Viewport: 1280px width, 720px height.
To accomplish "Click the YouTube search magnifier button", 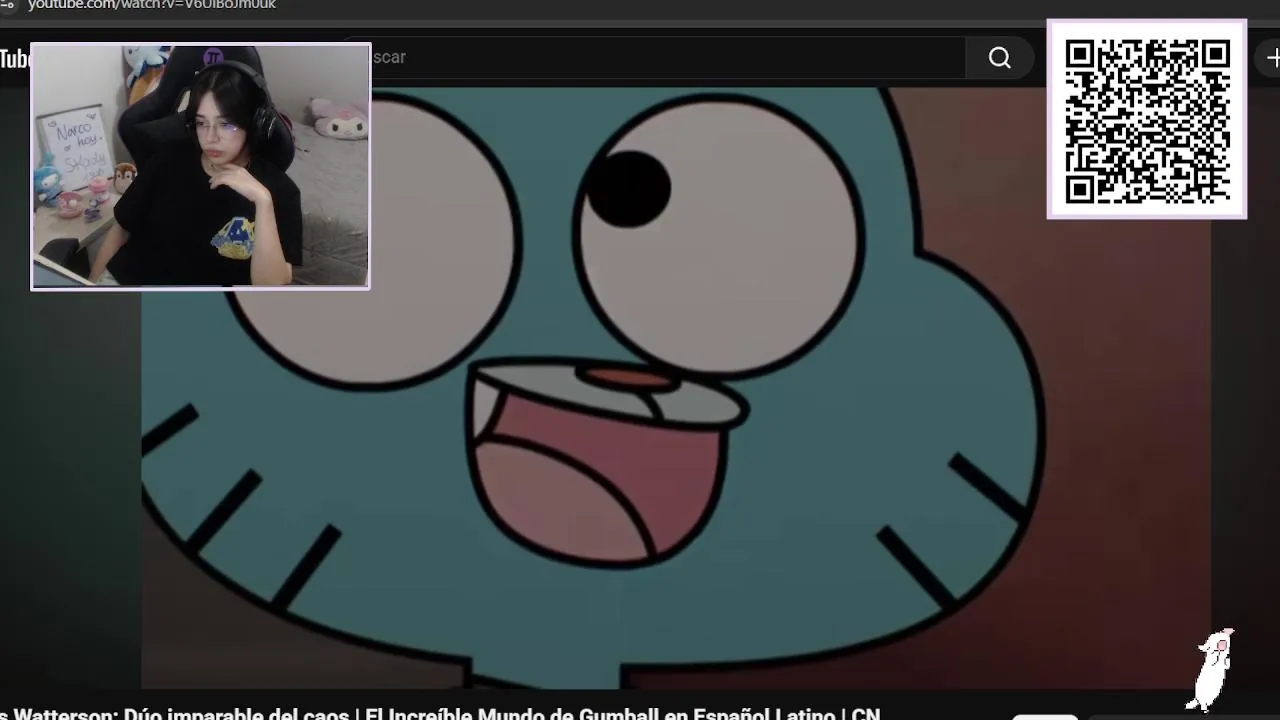I will 999,58.
